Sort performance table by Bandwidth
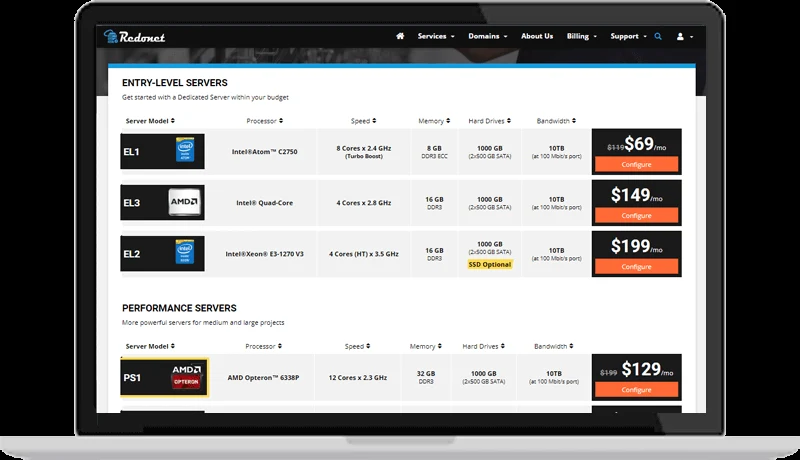This screenshot has height=460, width=800. [554, 346]
